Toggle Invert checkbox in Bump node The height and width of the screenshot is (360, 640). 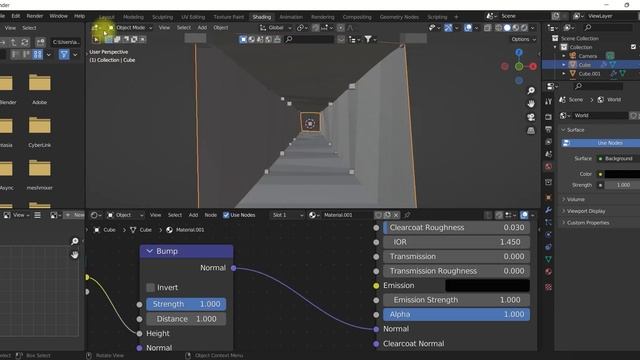pos(150,287)
